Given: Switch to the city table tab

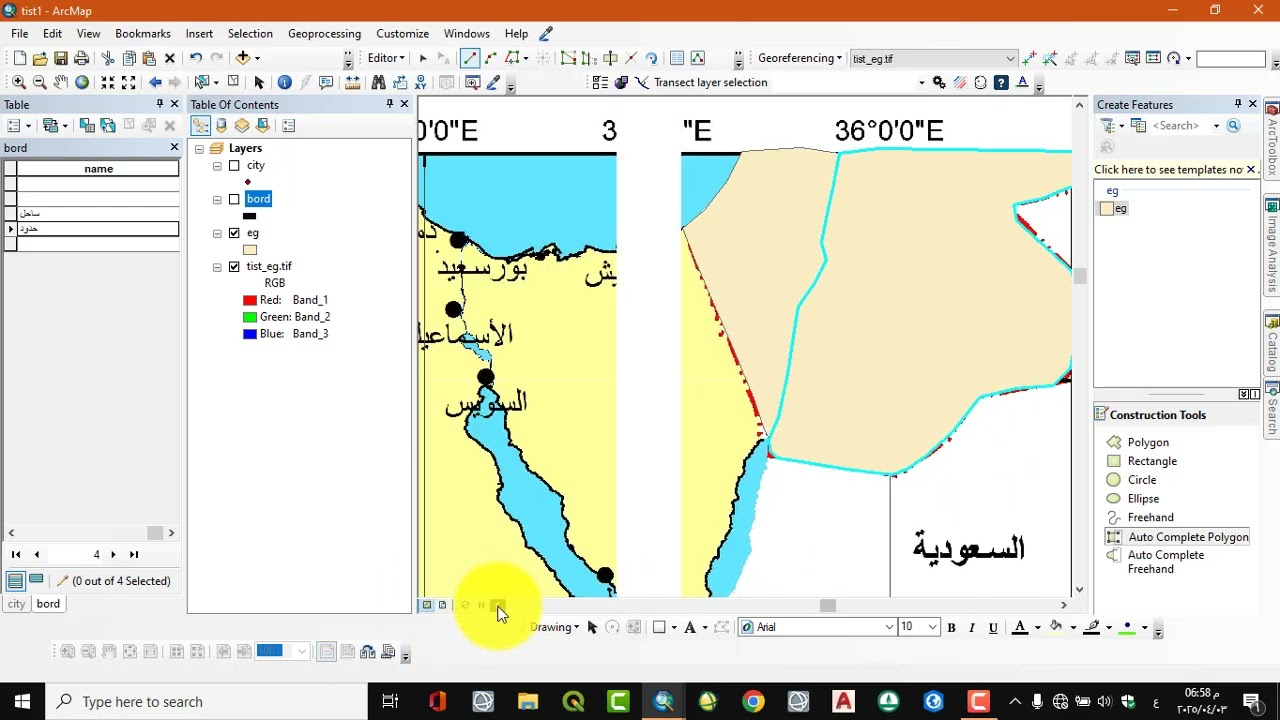Looking at the screenshot, I should (16, 604).
